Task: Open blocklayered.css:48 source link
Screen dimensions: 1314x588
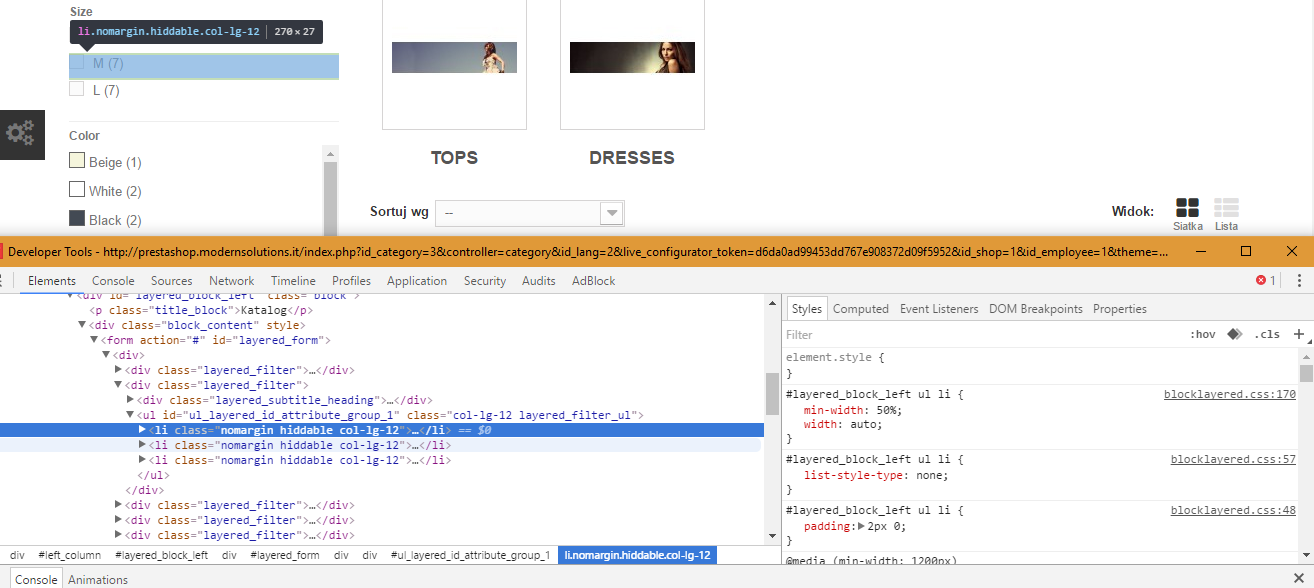Action: [x=1233, y=511]
